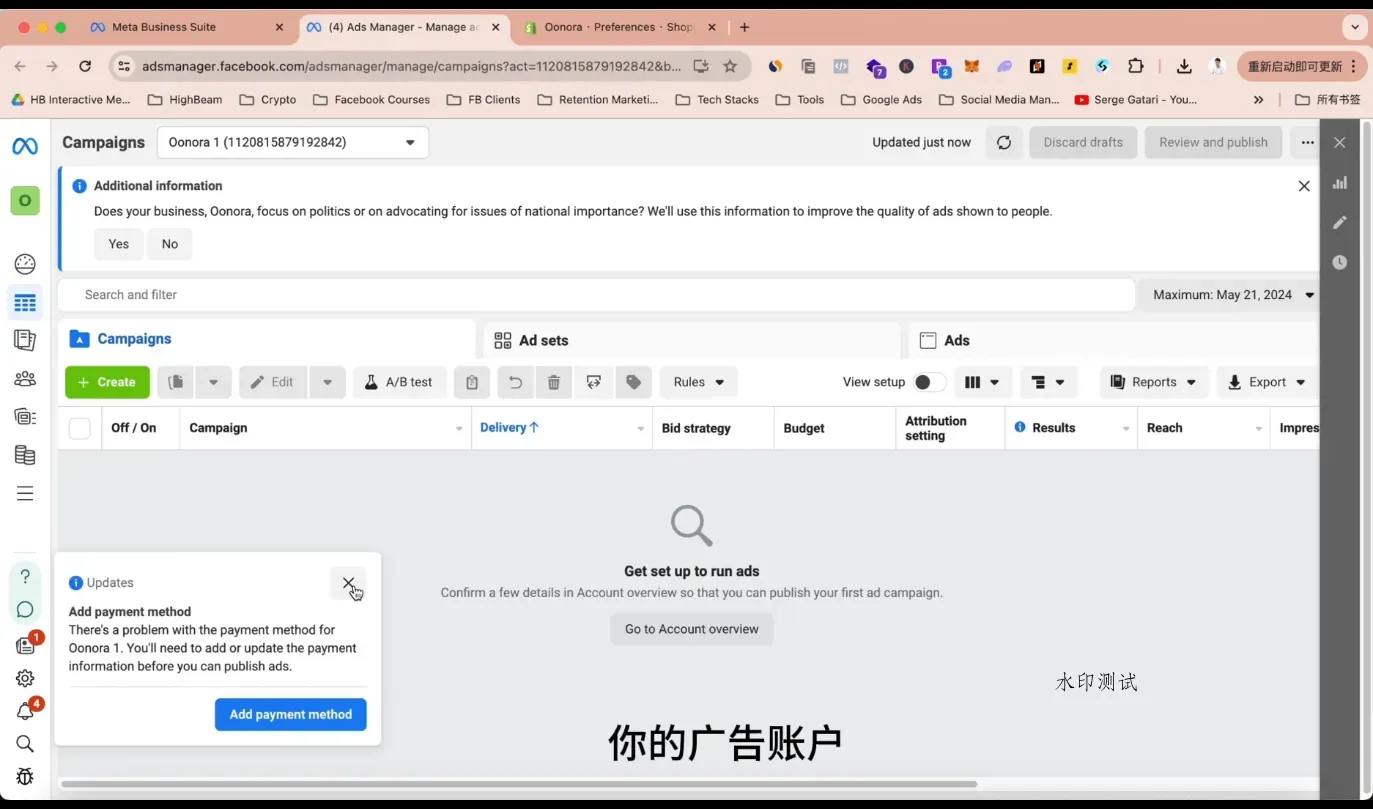Click the Add payment method button
1373x809 pixels.
(x=290, y=714)
